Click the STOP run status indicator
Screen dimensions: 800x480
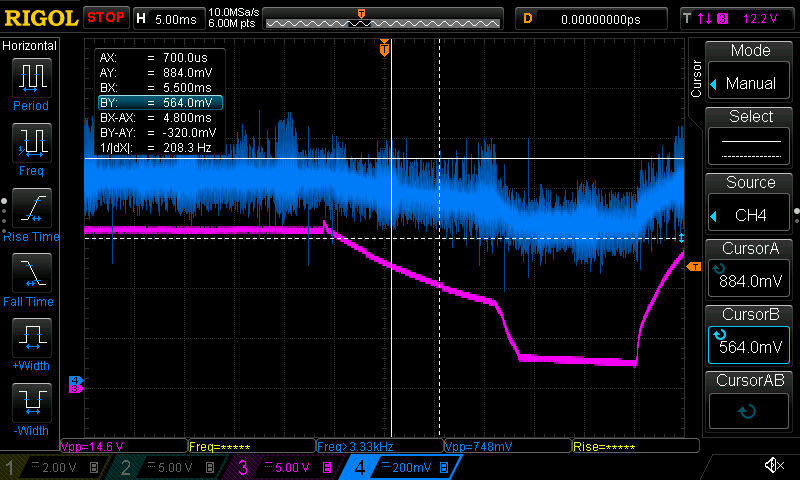pyautogui.click(x=106, y=18)
